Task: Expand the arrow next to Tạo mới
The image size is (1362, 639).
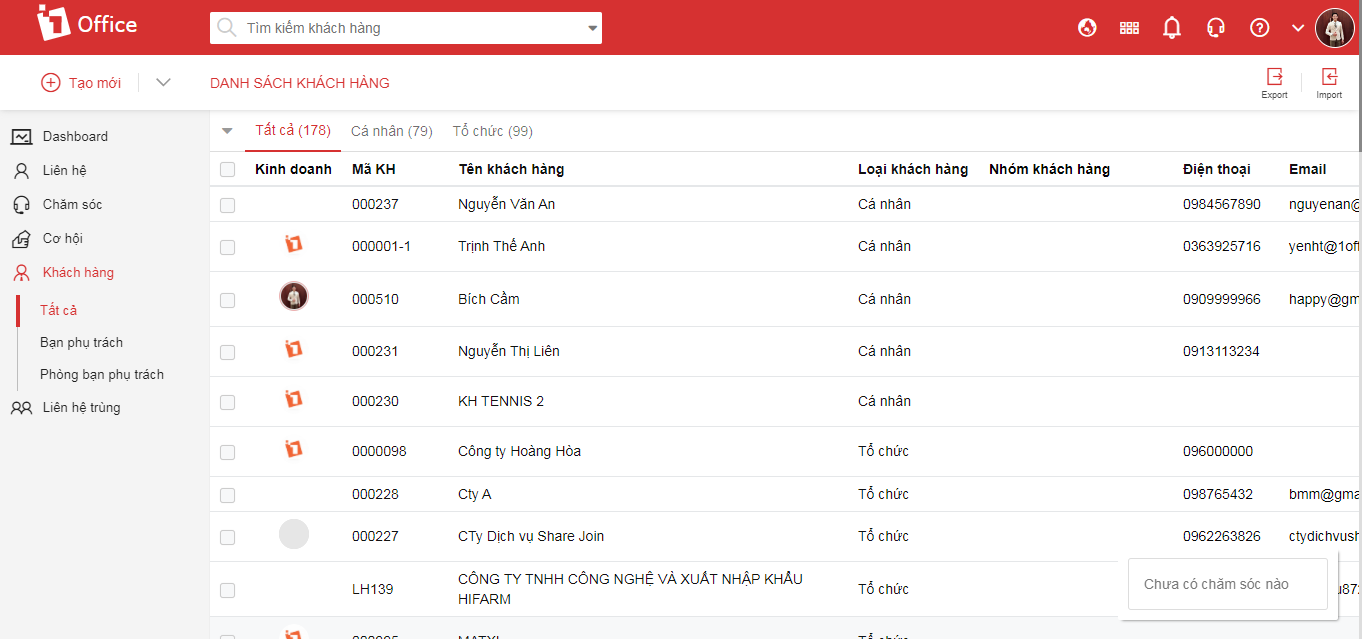Action: tap(164, 83)
